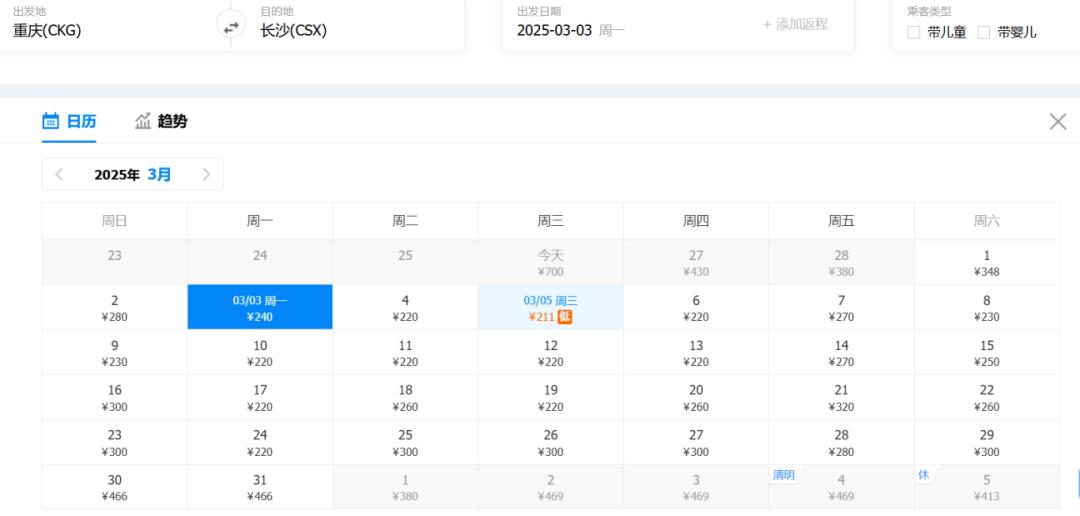This screenshot has height=516, width=1080.
Task: Enable the 带儿童 checkbox
Action: pyautogui.click(x=913, y=32)
